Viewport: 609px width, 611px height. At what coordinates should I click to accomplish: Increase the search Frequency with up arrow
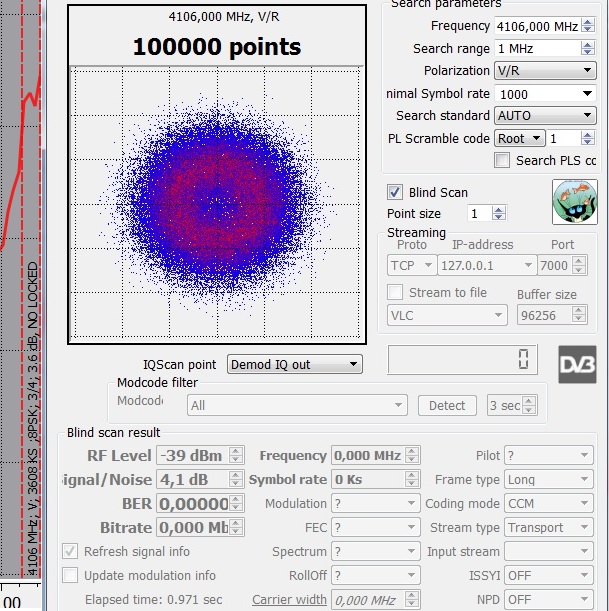point(588,21)
